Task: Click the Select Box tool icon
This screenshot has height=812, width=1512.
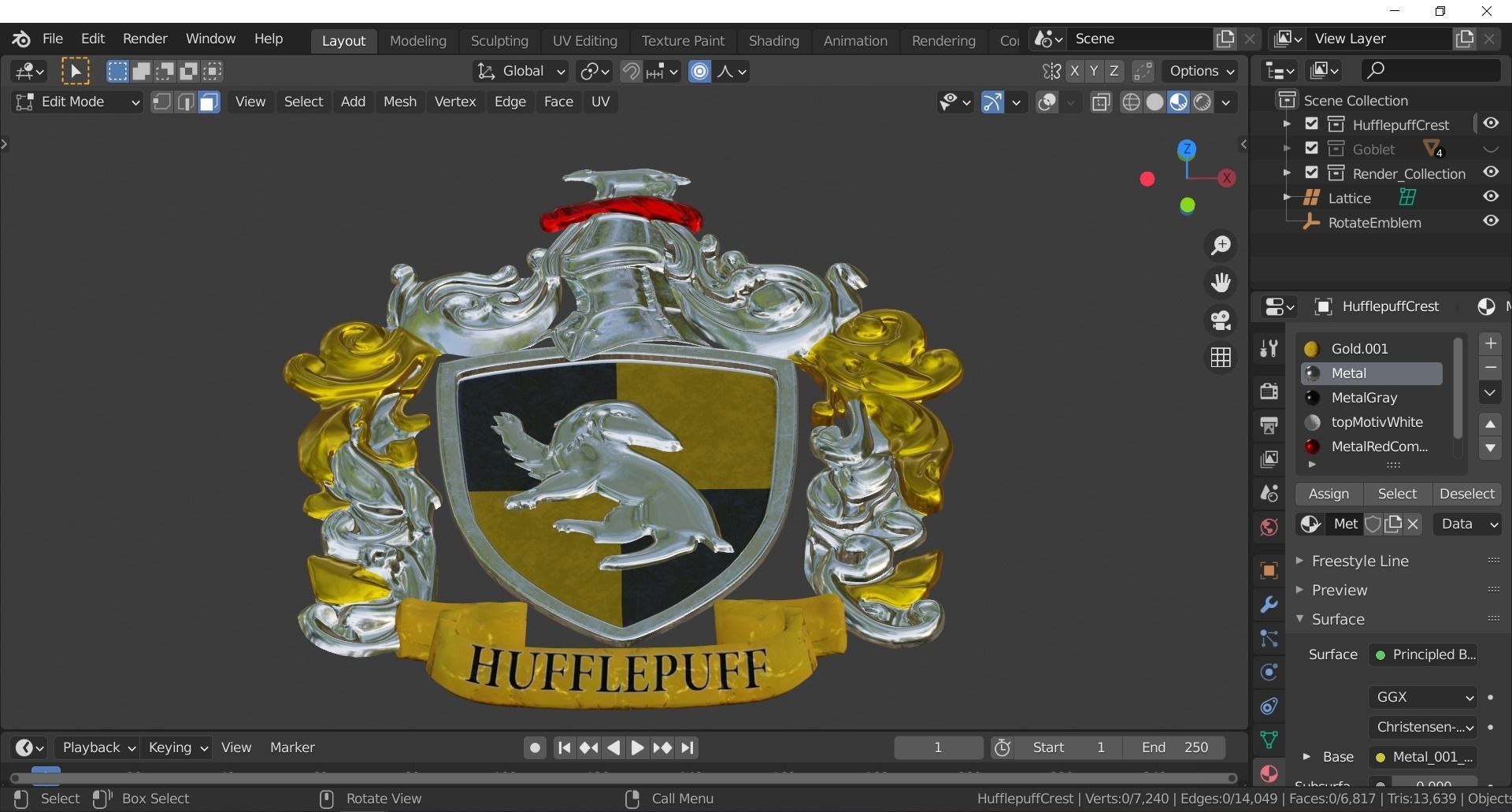Action: point(76,72)
